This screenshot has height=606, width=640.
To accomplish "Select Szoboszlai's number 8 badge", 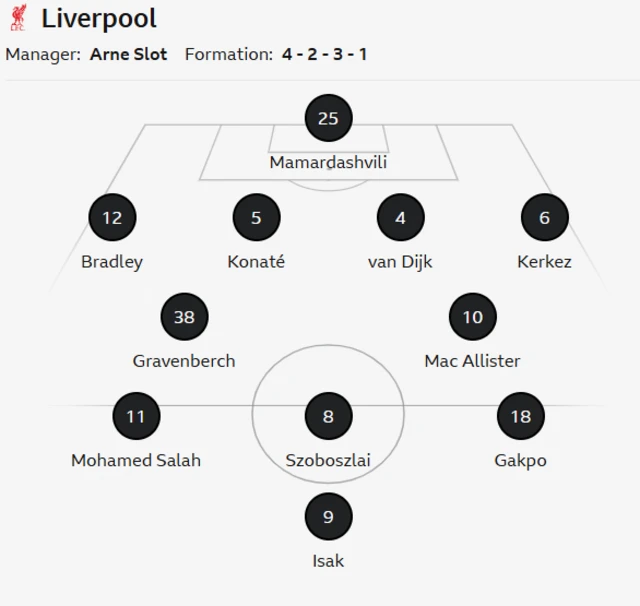I will (x=328, y=416).
